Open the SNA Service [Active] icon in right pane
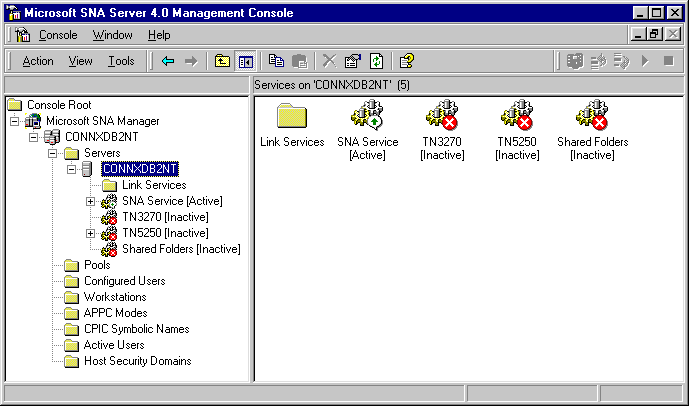 pyautogui.click(x=367, y=117)
